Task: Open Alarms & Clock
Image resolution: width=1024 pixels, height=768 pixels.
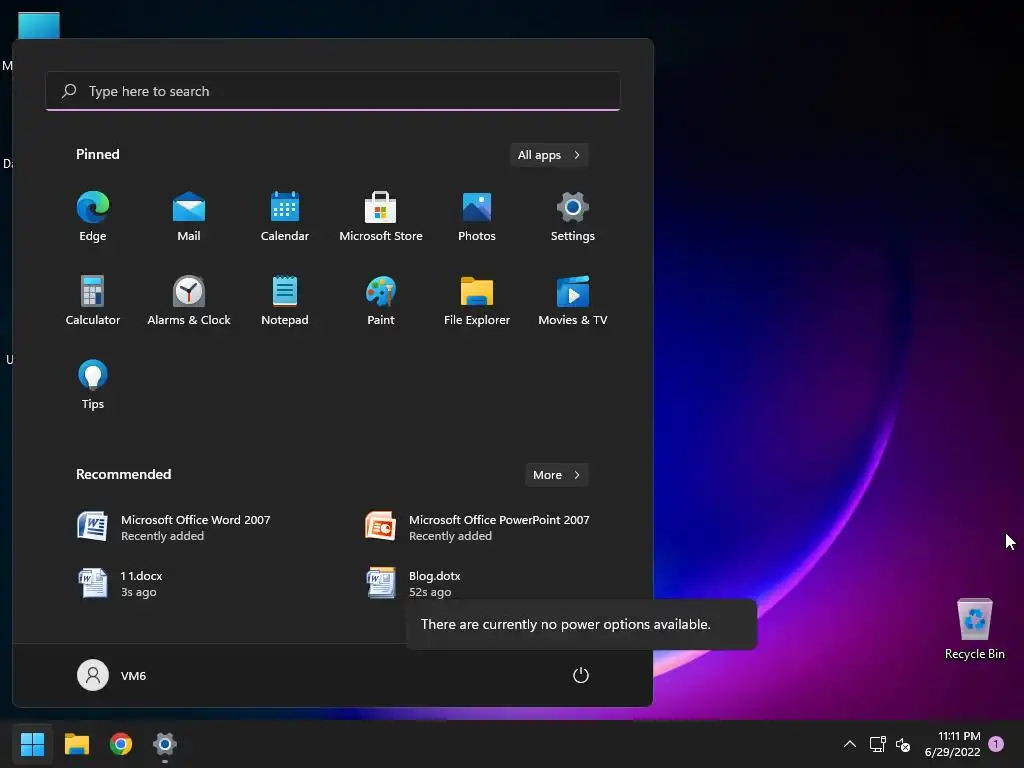Action: (189, 300)
